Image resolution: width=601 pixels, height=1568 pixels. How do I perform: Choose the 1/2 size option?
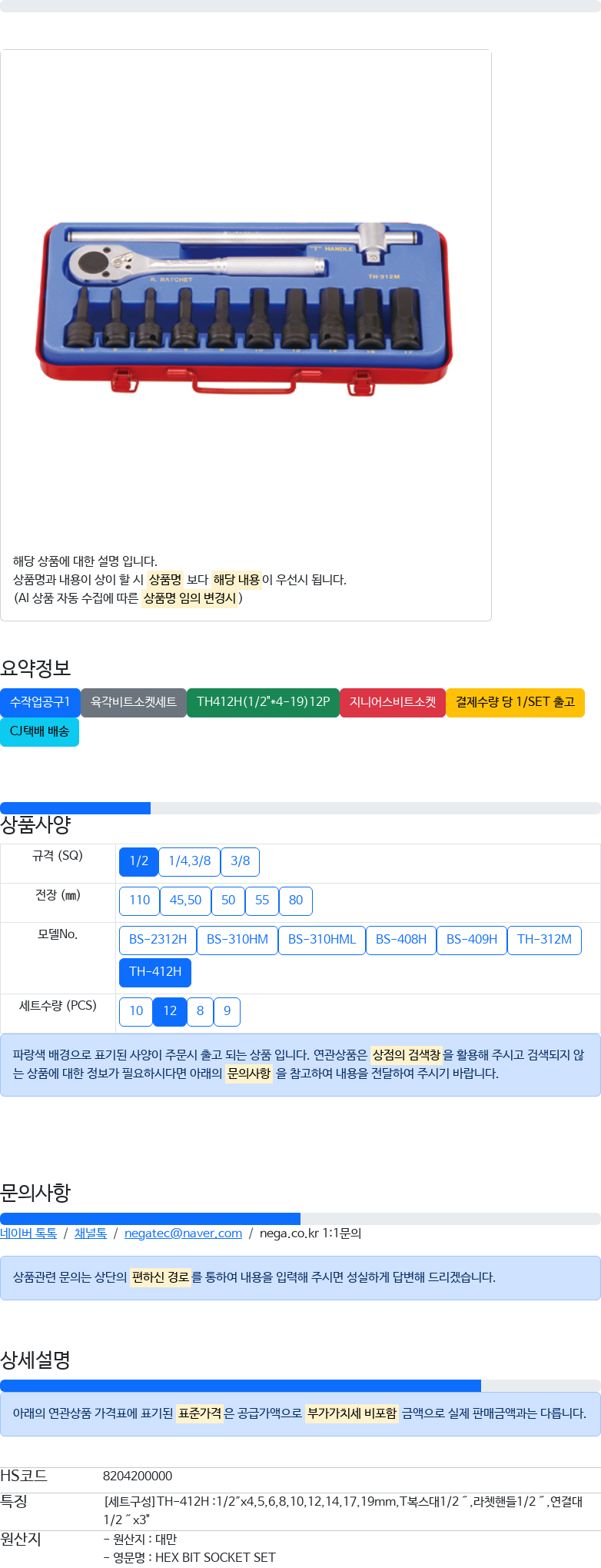tap(138, 861)
